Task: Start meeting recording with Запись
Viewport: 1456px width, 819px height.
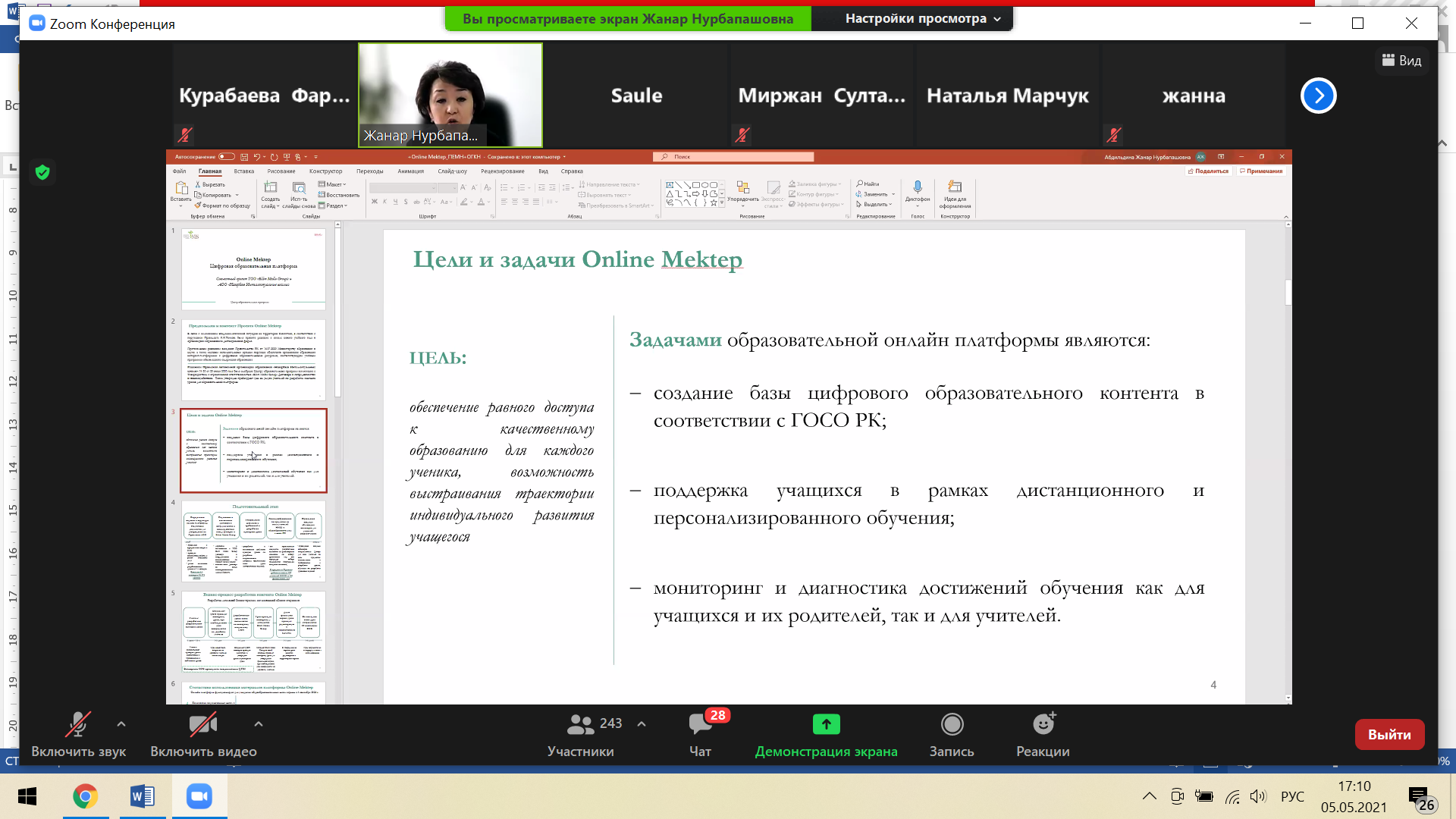Action: point(952,735)
